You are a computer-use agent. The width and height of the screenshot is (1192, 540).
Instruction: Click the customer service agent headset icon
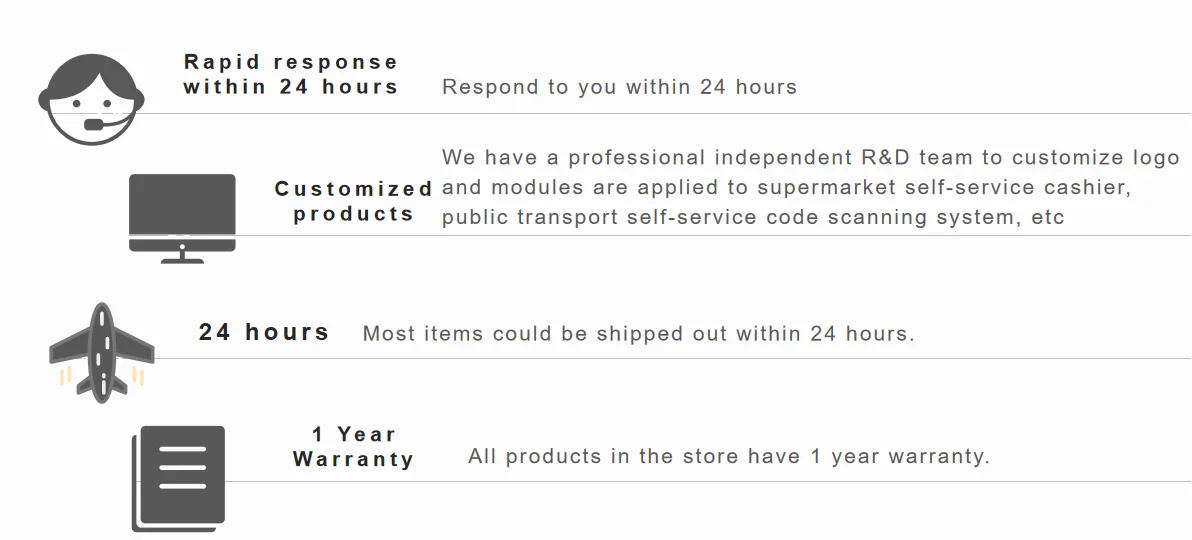tap(92, 100)
